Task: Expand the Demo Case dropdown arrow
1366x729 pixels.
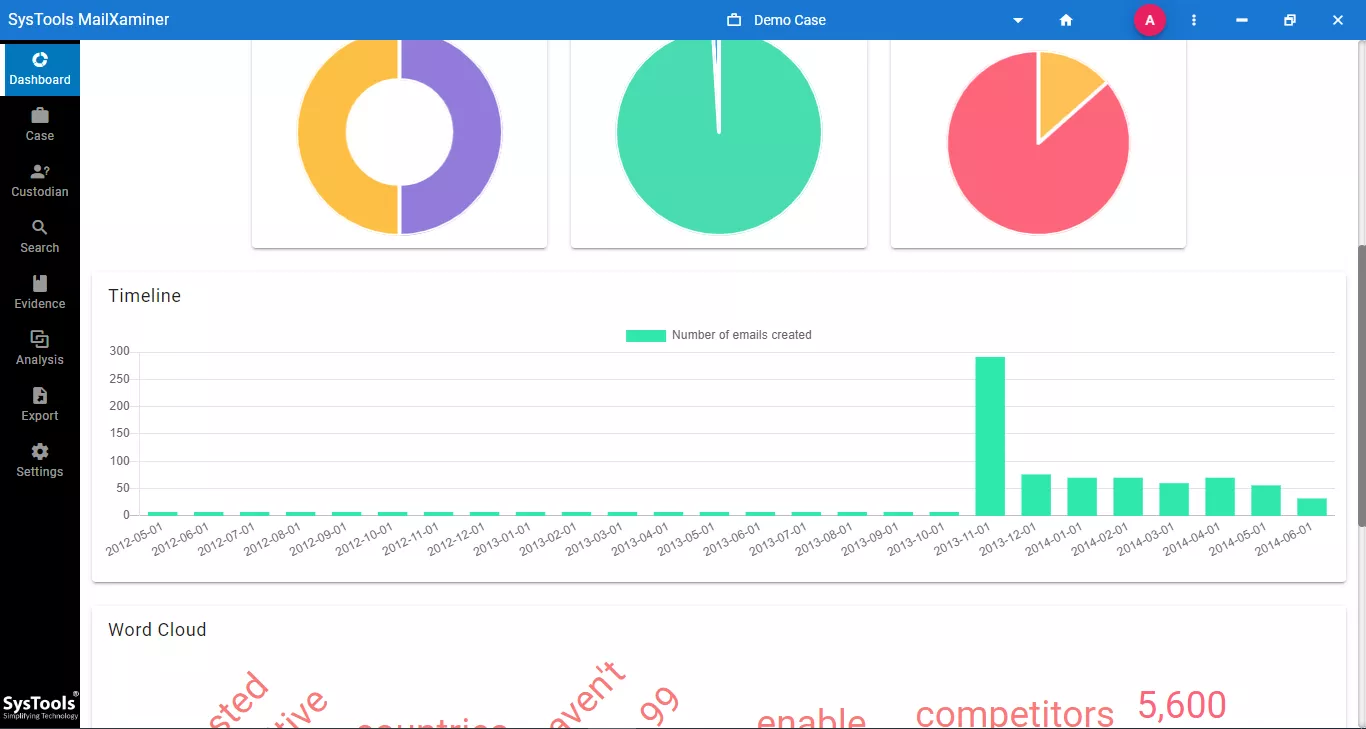Action: pos(1018,20)
